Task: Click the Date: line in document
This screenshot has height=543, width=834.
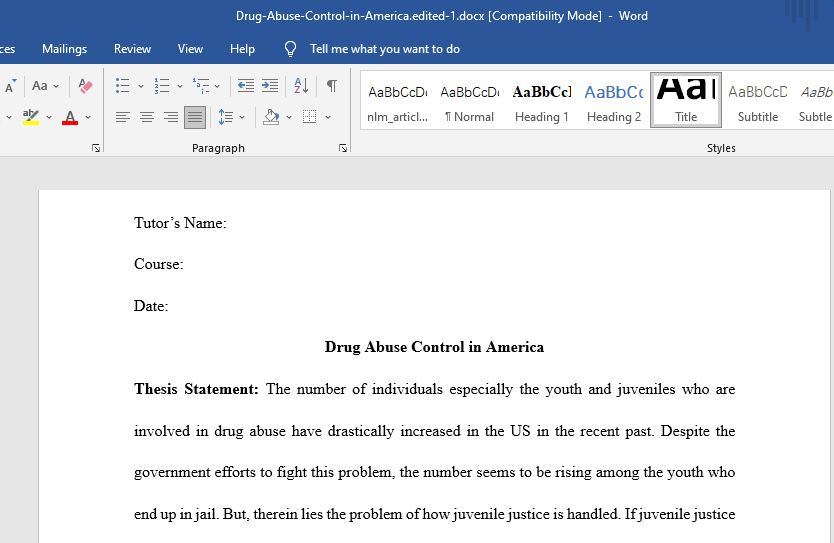Action: coord(151,306)
